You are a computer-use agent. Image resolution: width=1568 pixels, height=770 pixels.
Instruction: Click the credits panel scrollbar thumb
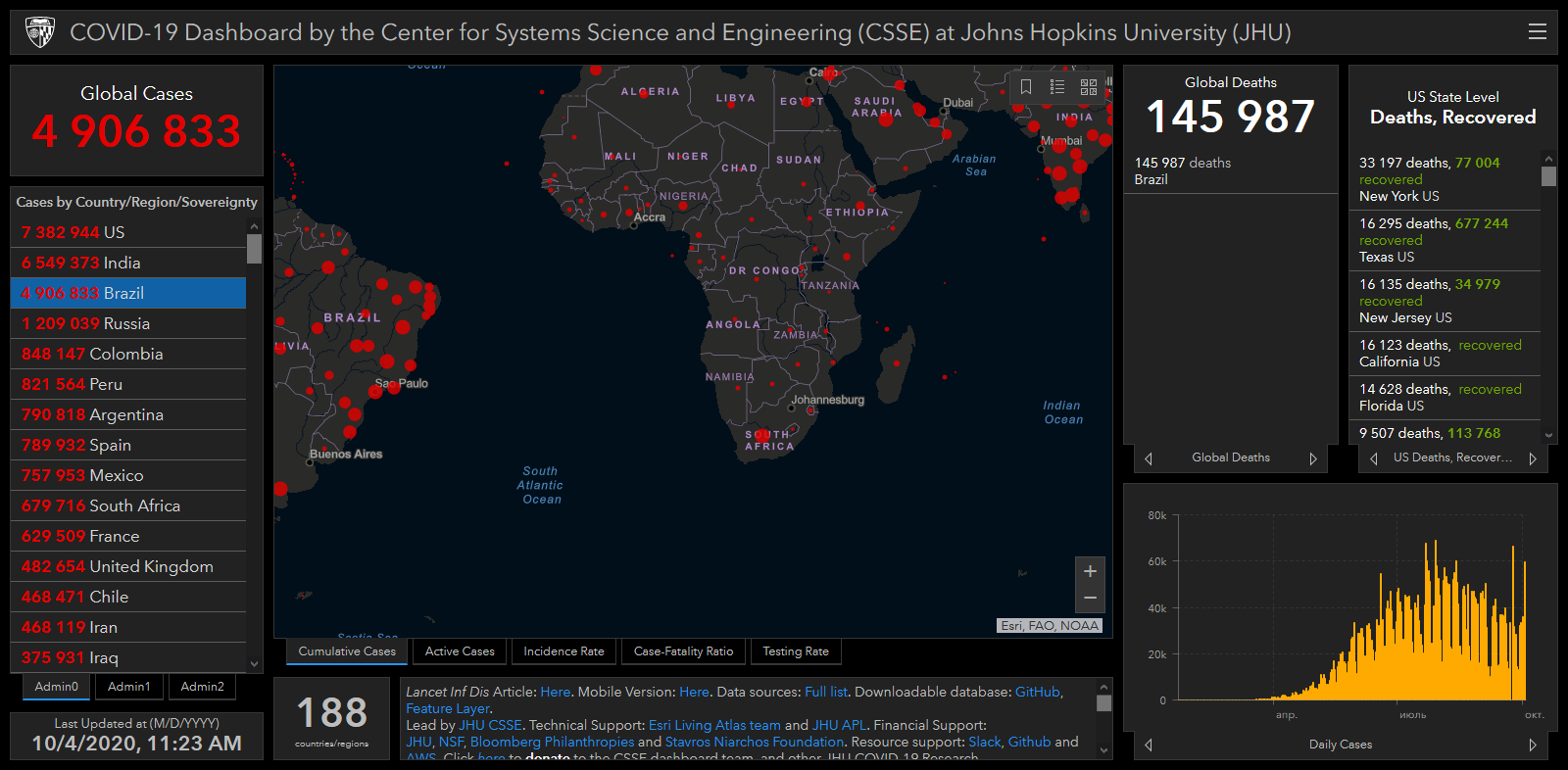pyautogui.click(x=1103, y=702)
